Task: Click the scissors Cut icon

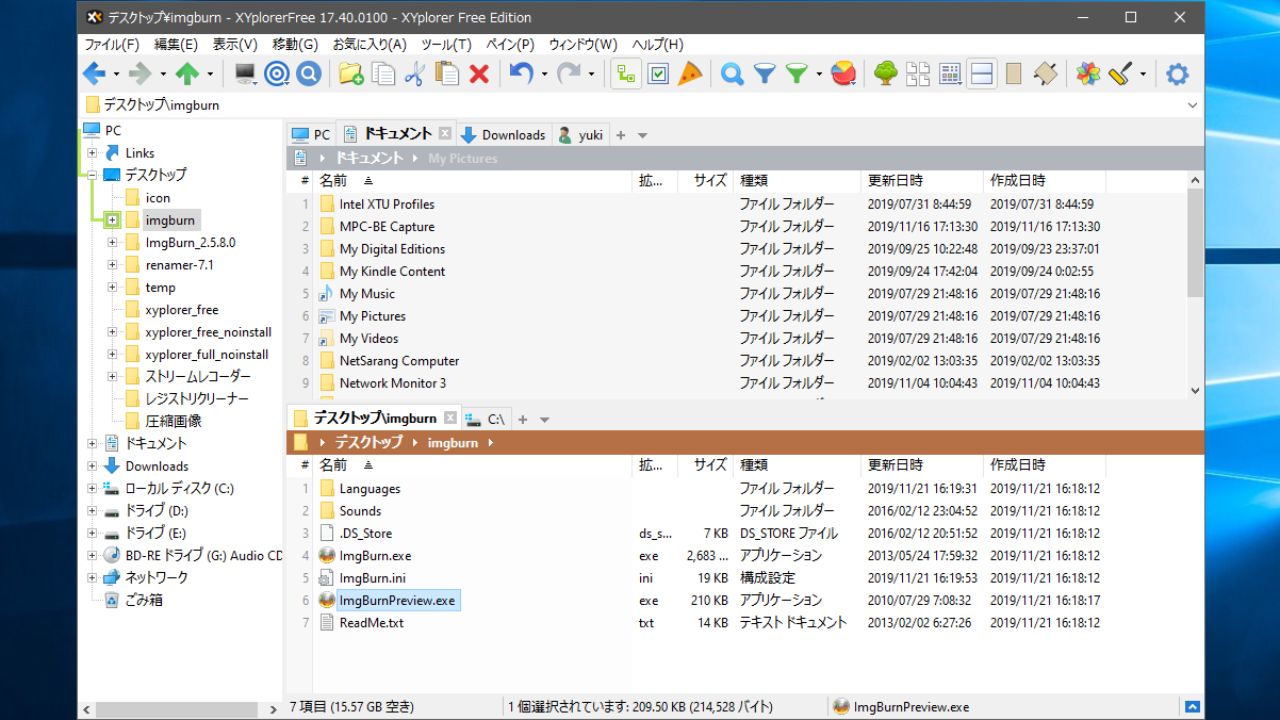Action: 415,73
